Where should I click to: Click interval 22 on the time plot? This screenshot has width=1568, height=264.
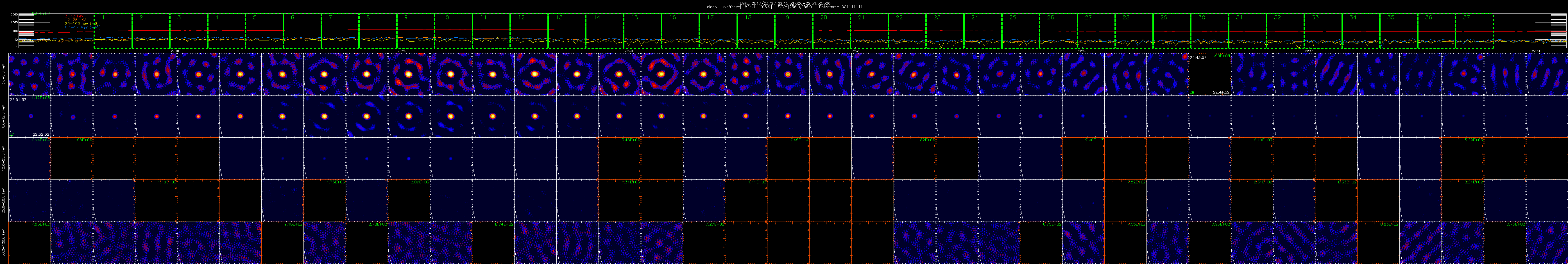tap(908, 31)
